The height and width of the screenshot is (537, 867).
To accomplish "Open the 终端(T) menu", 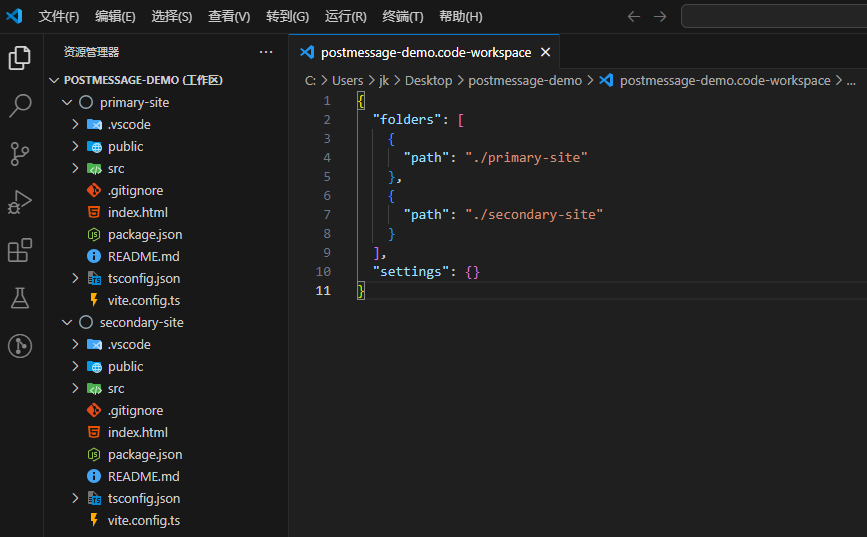I will click(403, 17).
